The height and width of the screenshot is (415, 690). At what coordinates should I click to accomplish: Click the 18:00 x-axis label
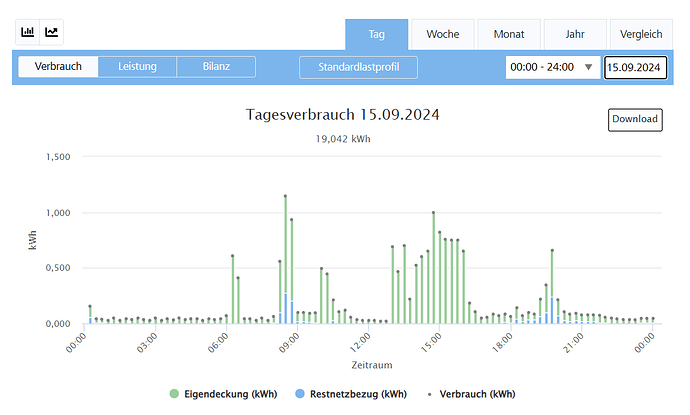(502, 343)
